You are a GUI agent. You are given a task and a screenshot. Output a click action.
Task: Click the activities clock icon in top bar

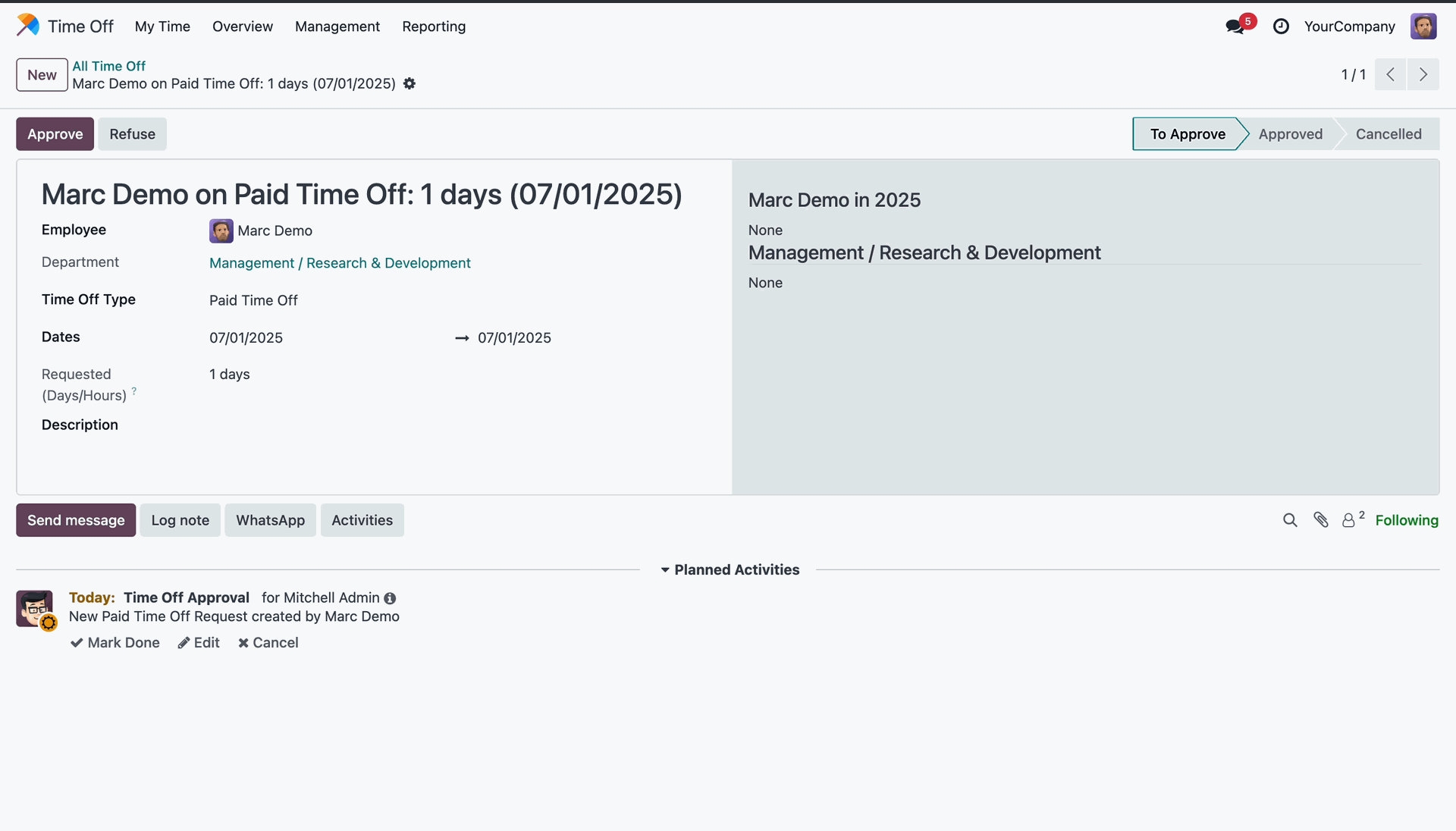1281,27
